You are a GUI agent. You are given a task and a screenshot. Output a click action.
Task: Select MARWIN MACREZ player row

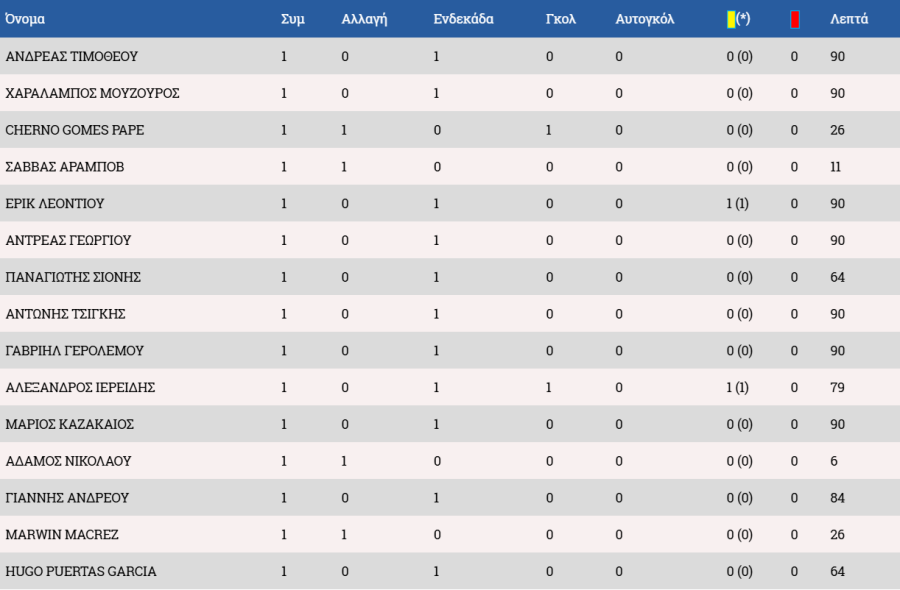[62, 535]
